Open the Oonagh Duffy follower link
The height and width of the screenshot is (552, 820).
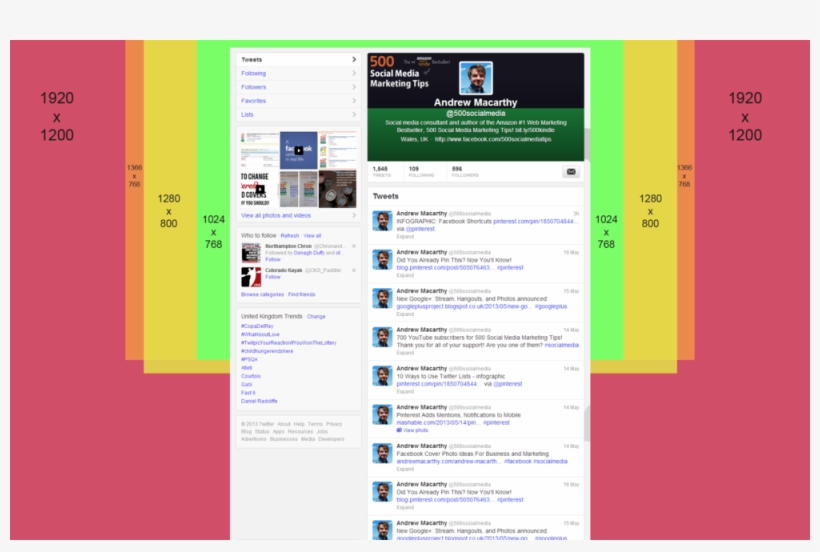[309, 253]
